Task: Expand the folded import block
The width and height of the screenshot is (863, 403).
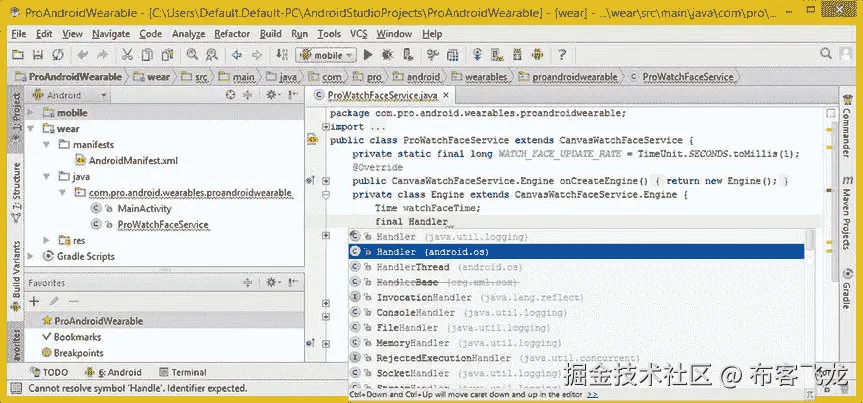Action: (x=326, y=127)
